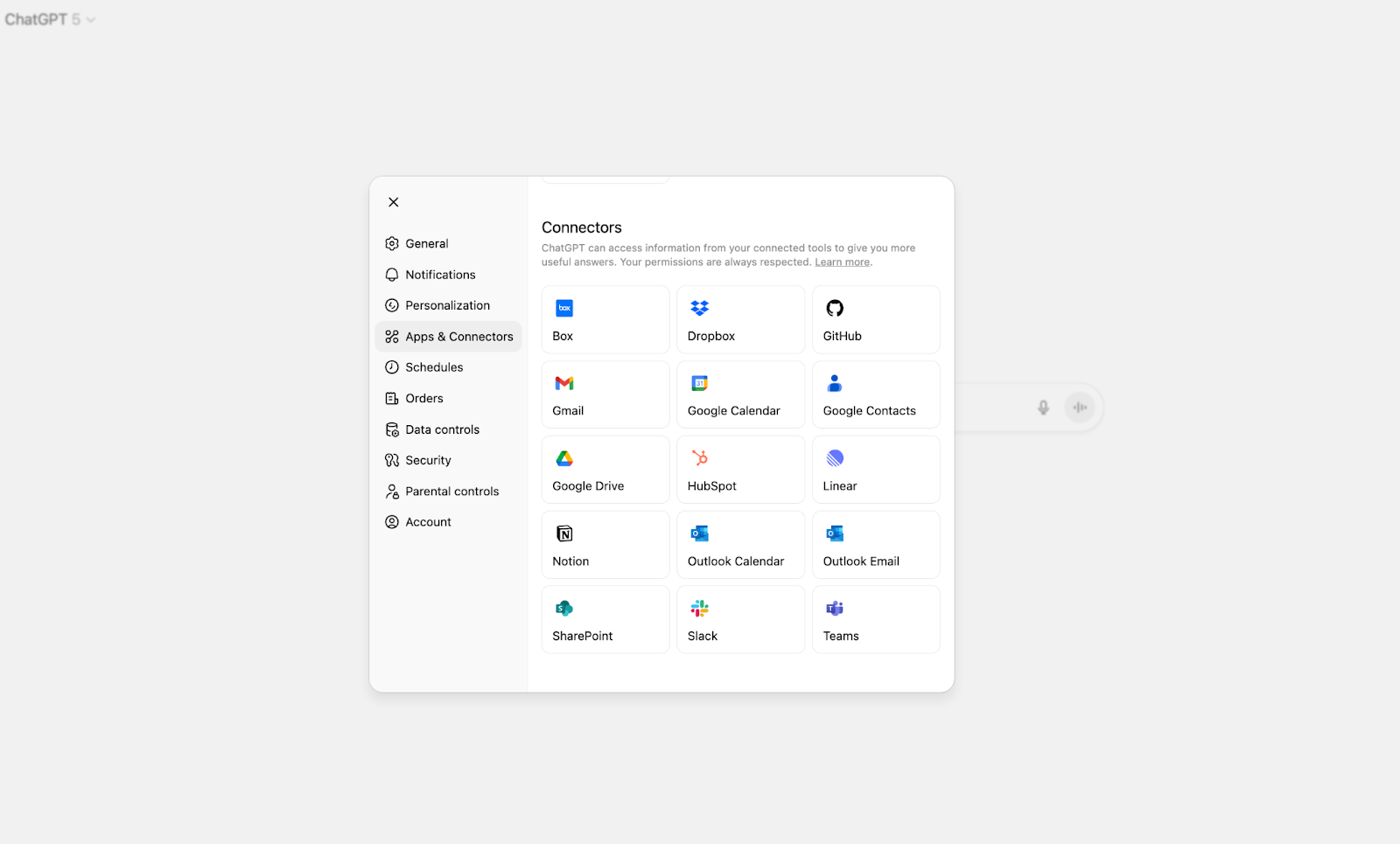
Task: Select the SharePoint connector tile
Action: click(605, 619)
